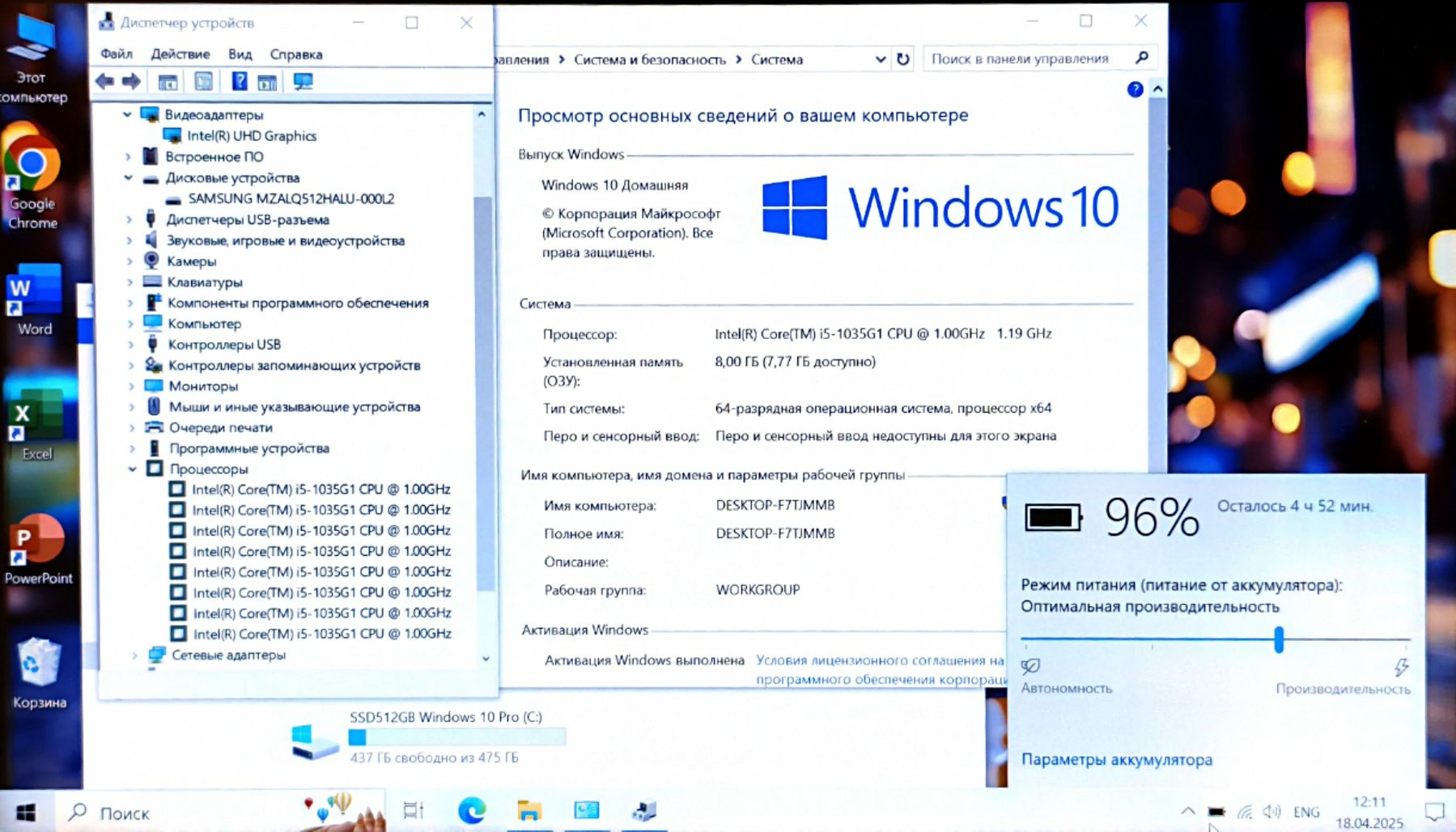
Task: Select SSD512GB Windows 10 Pro (C:) drive
Action: tap(429, 736)
